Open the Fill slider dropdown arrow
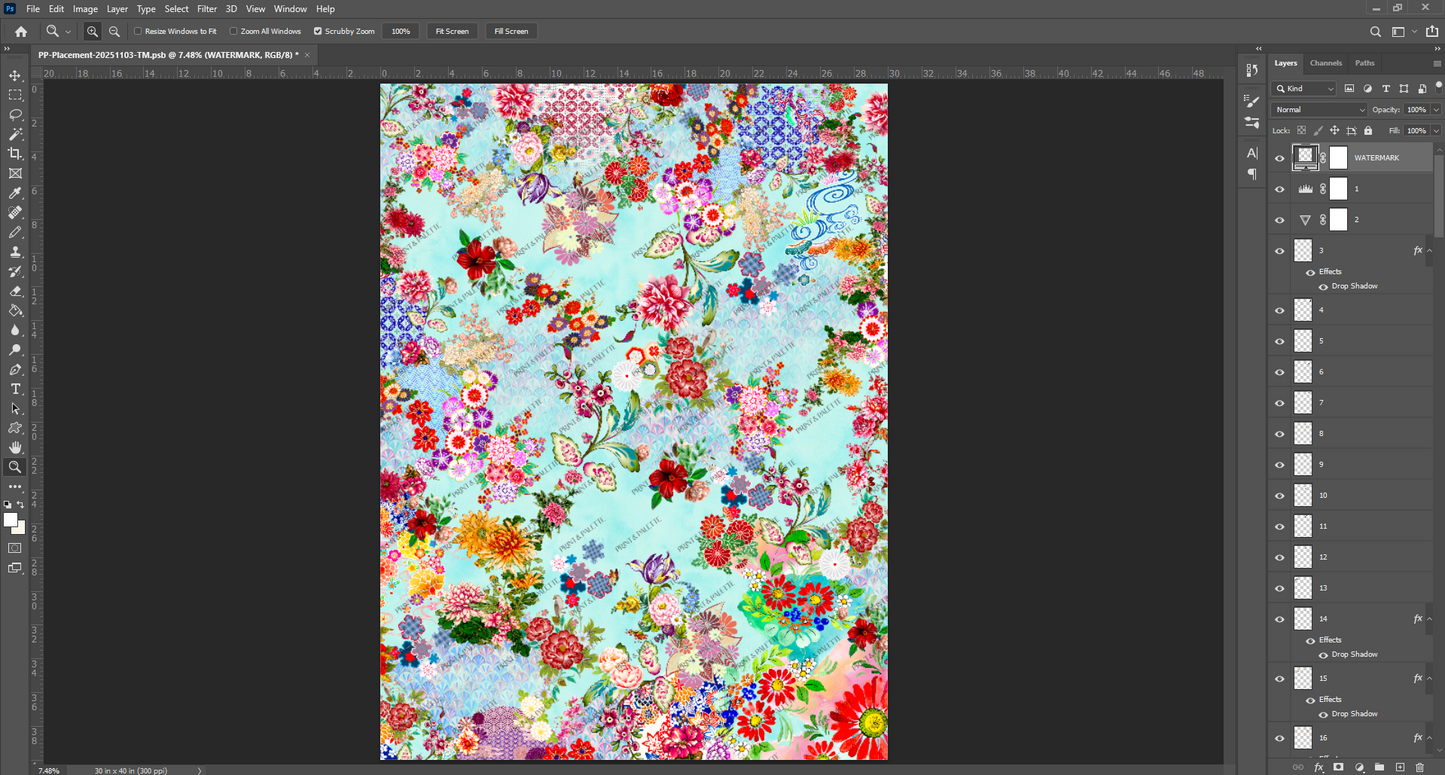The width and height of the screenshot is (1445, 775). pyautogui.click(x=1436, y=130)
